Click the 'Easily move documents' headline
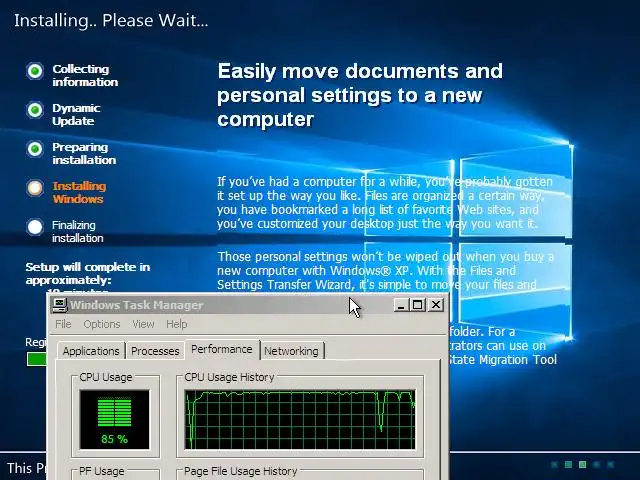 click(360, 95)
